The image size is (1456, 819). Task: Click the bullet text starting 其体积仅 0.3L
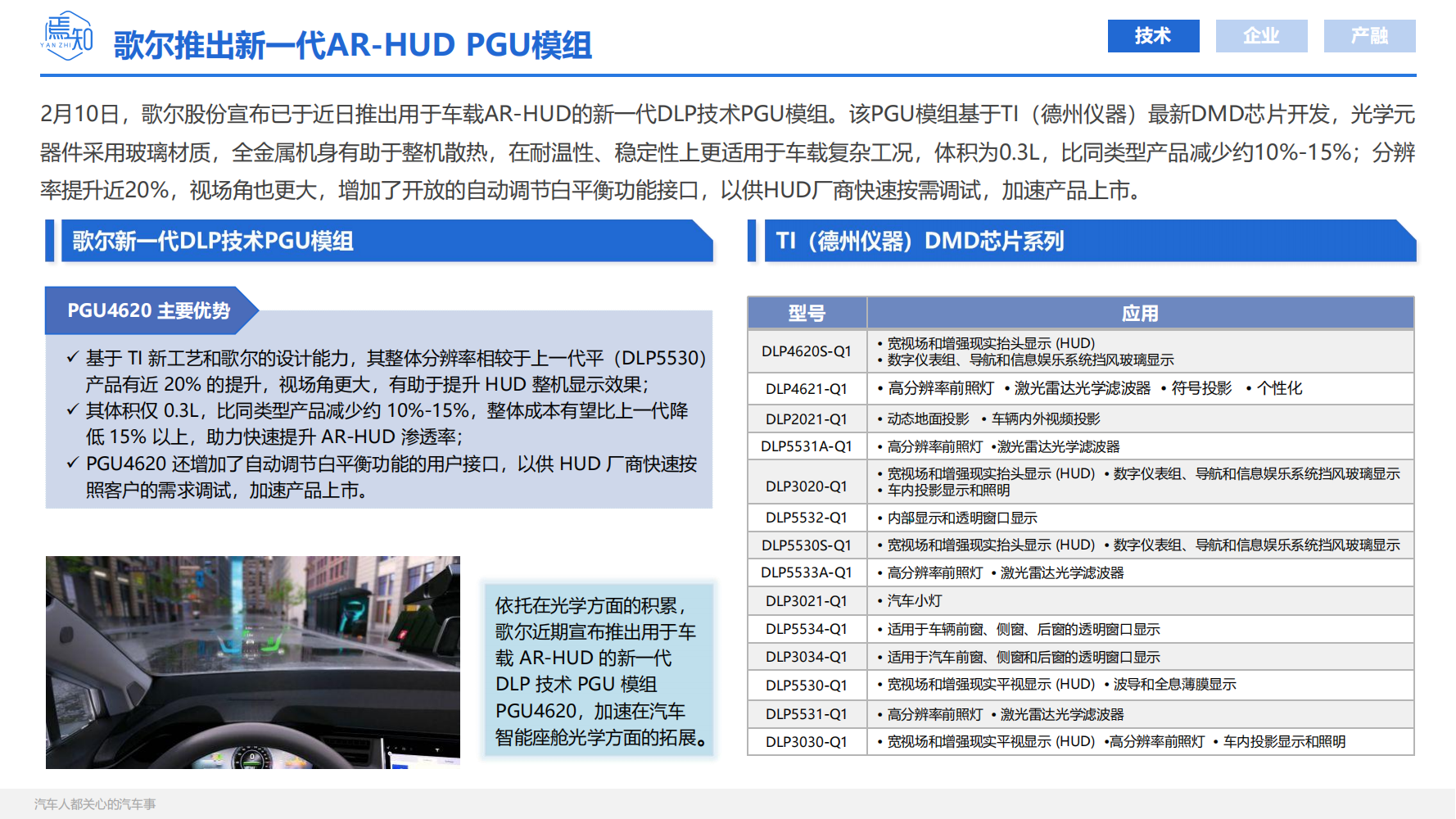coord(387,423)
